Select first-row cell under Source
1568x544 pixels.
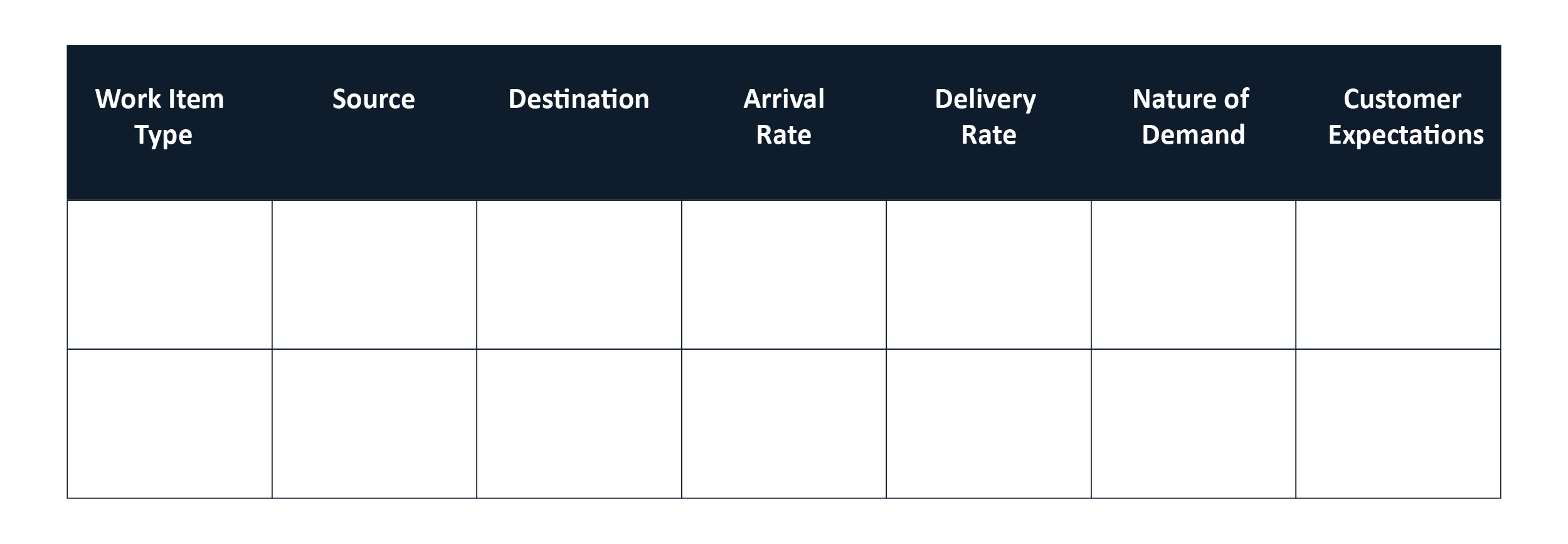(x=374, y=275)
